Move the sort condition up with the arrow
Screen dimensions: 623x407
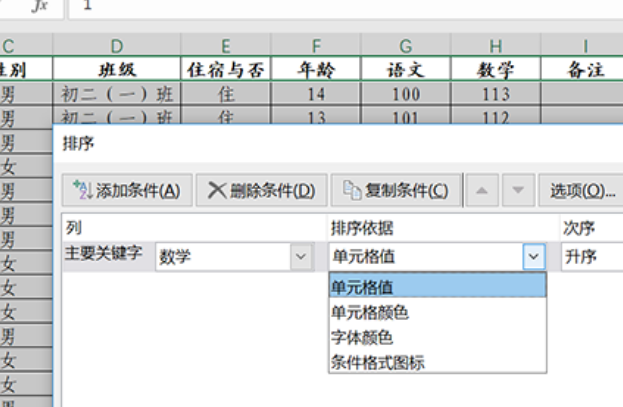coord(482,190)
